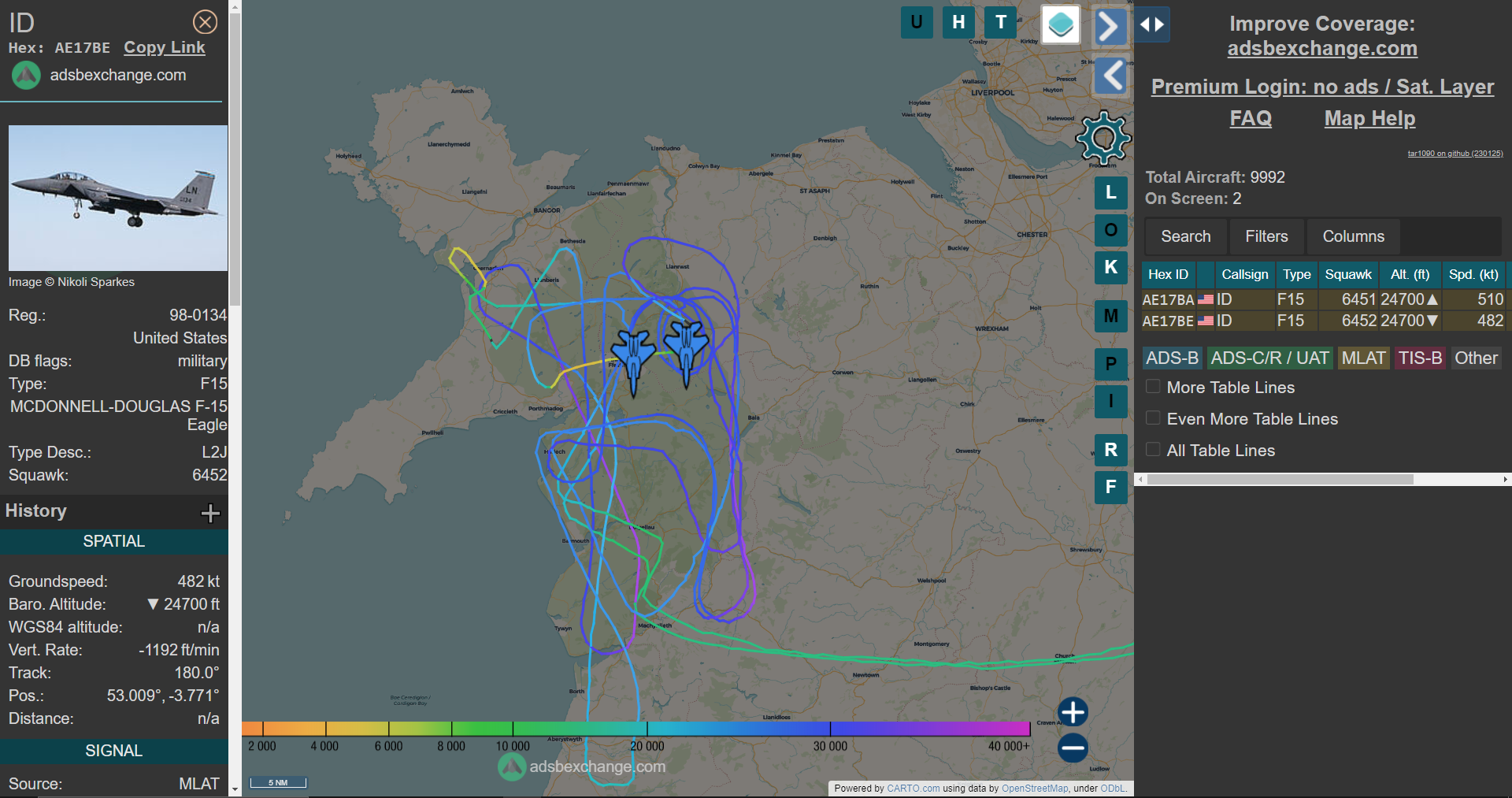Click the F map toggle button
Viewport: 1512px width, 798px height.
click(1110, 487)
